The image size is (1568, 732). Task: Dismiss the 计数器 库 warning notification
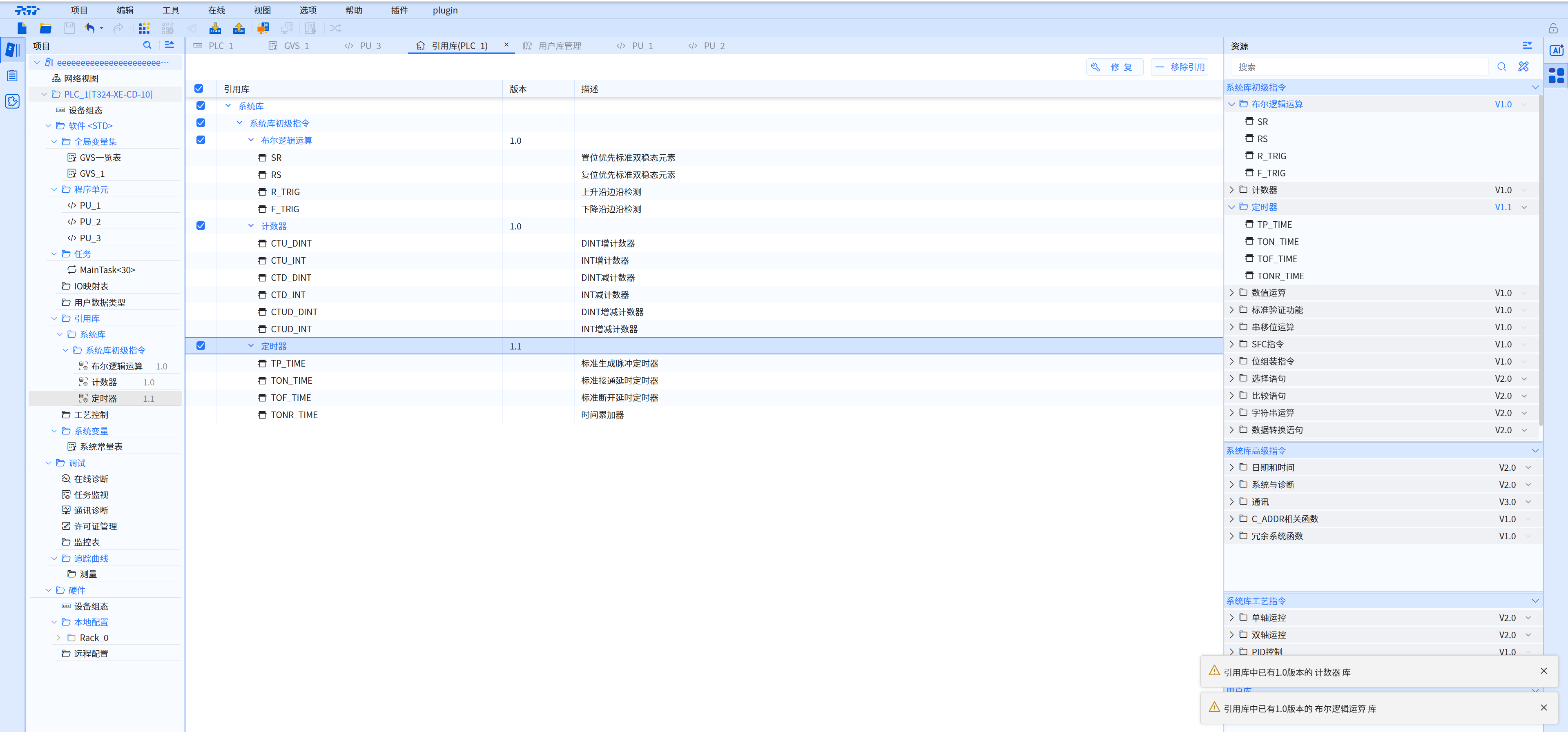coord(1543,670)
